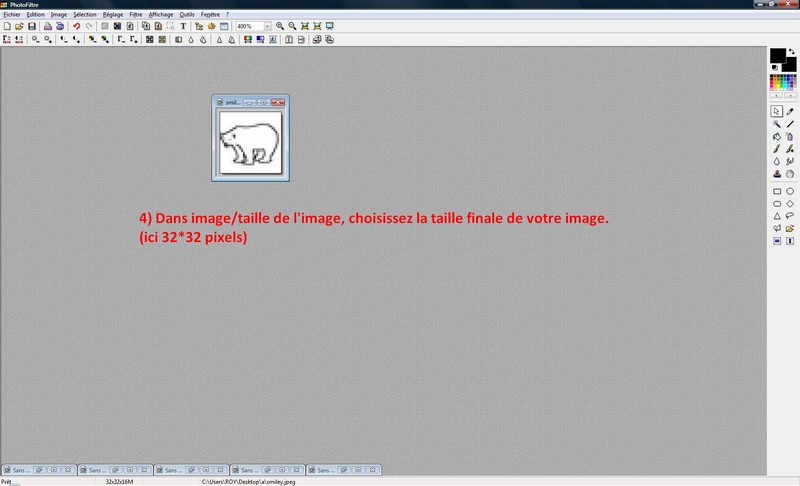Open Image size toolbar icon
This screenshot has height=486, width=800.
[146, 26]
